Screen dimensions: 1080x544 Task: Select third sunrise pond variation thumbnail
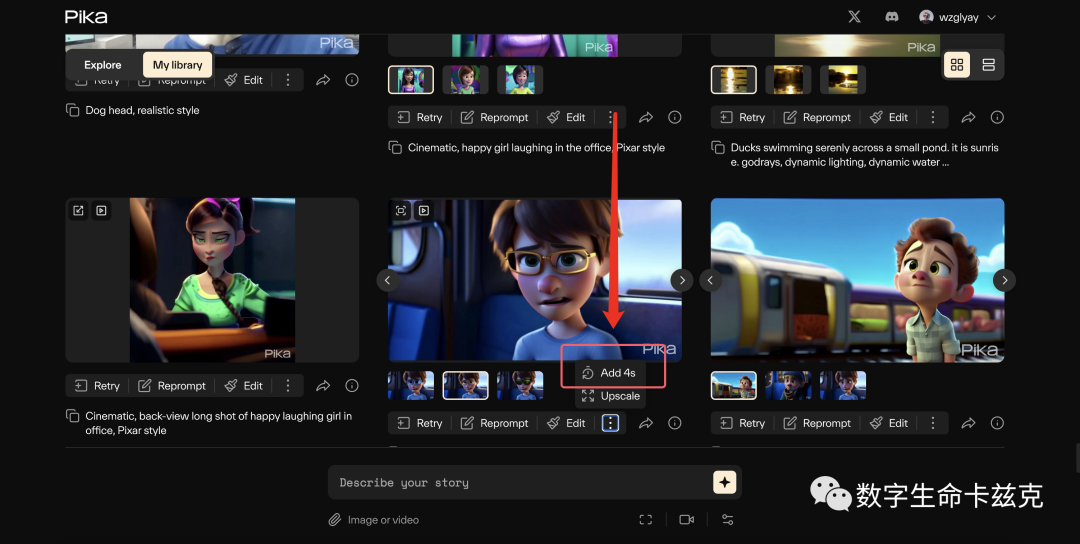pos(842,80)
